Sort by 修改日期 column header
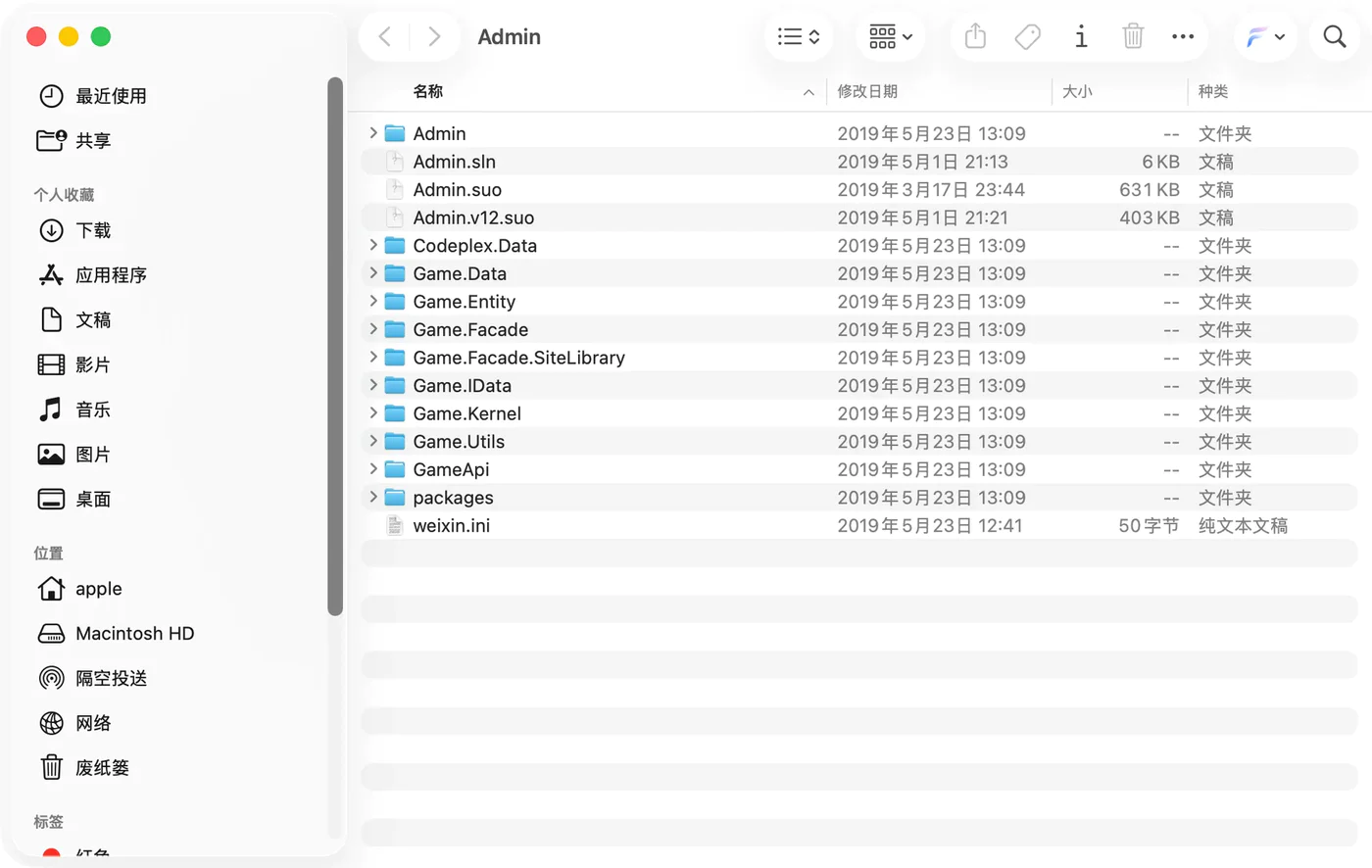 (867, 92)
